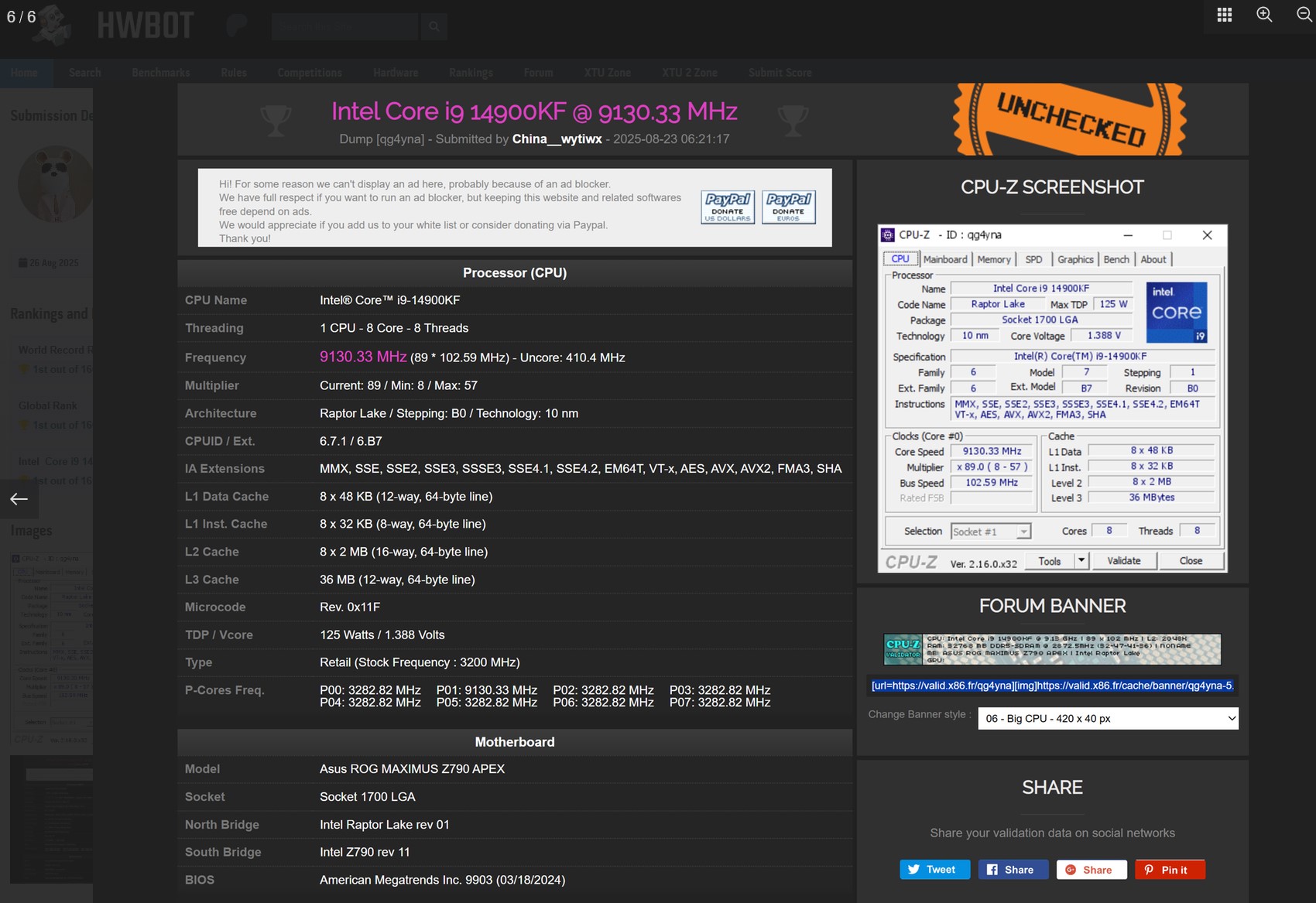Click the Core Voltage 1.388 V field

click(x=1104, y=336)
